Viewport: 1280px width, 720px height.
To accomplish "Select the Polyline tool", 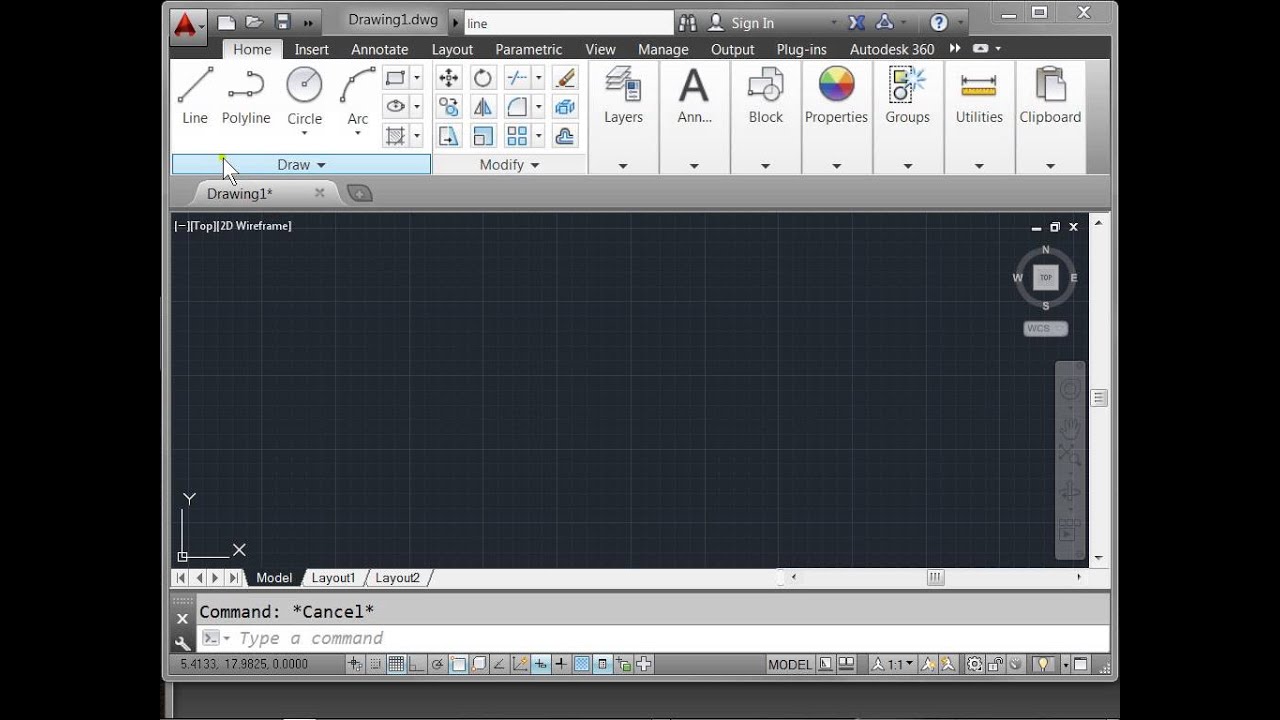I will (x=246, y=96).
